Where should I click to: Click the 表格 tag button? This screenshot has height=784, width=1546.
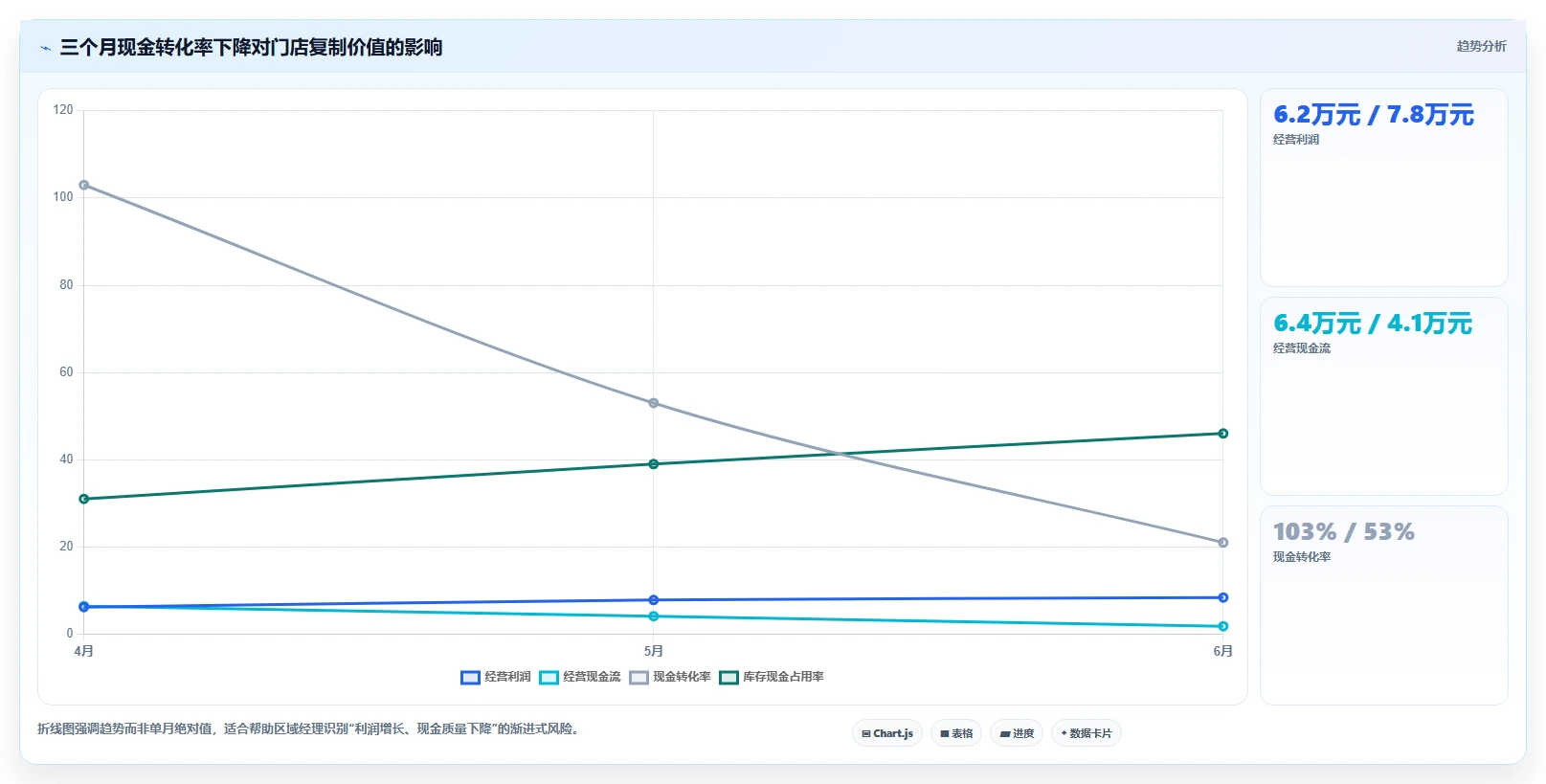tap(956, 733)
